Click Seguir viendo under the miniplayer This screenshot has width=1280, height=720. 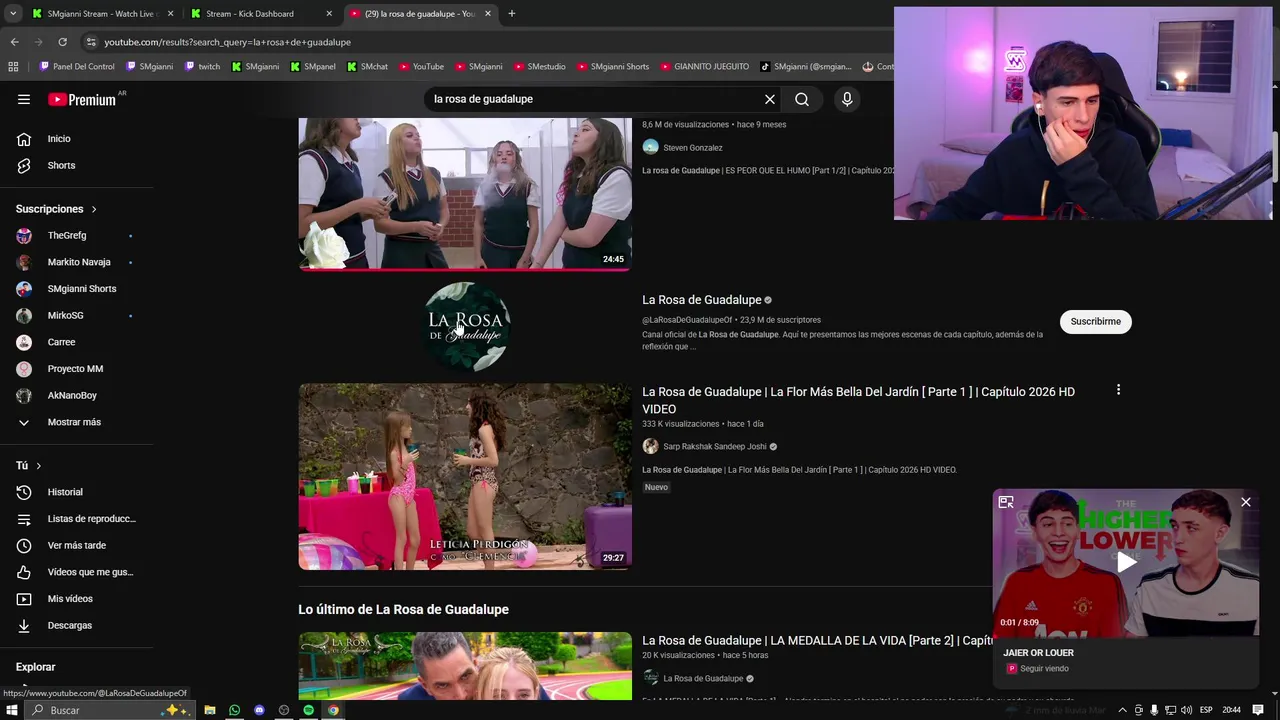pyautogui.click(x=1044, y=669)
